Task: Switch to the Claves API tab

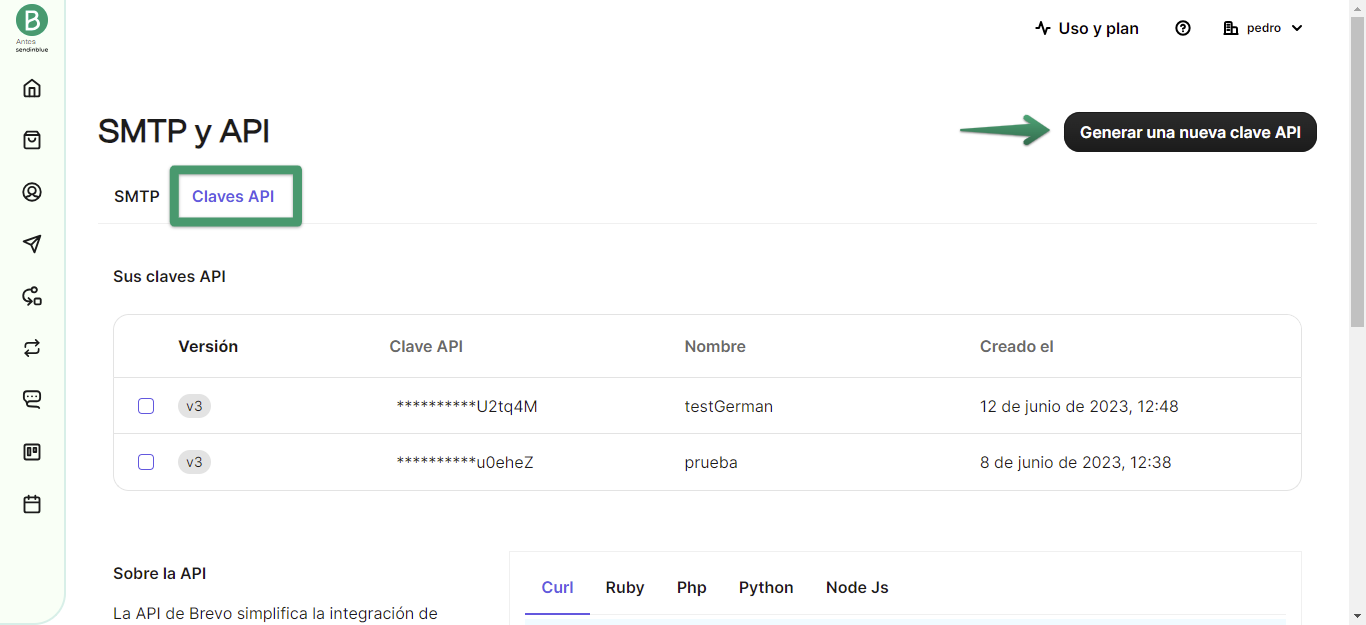Action: 233,196
